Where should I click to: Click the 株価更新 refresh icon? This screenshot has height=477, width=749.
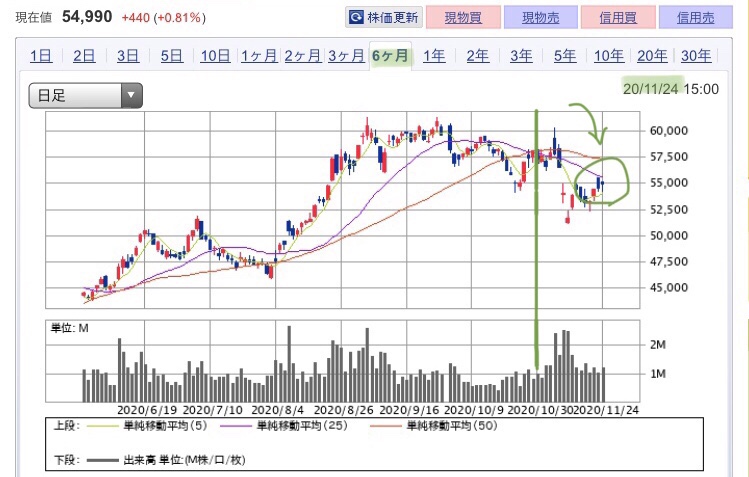tap(356, 18)
